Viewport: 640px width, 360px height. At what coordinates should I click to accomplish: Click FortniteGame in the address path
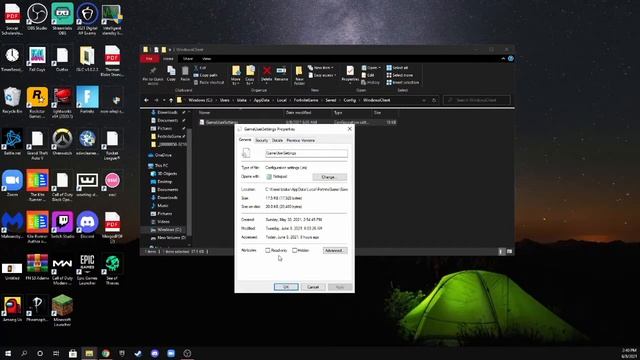coord(306,100)
